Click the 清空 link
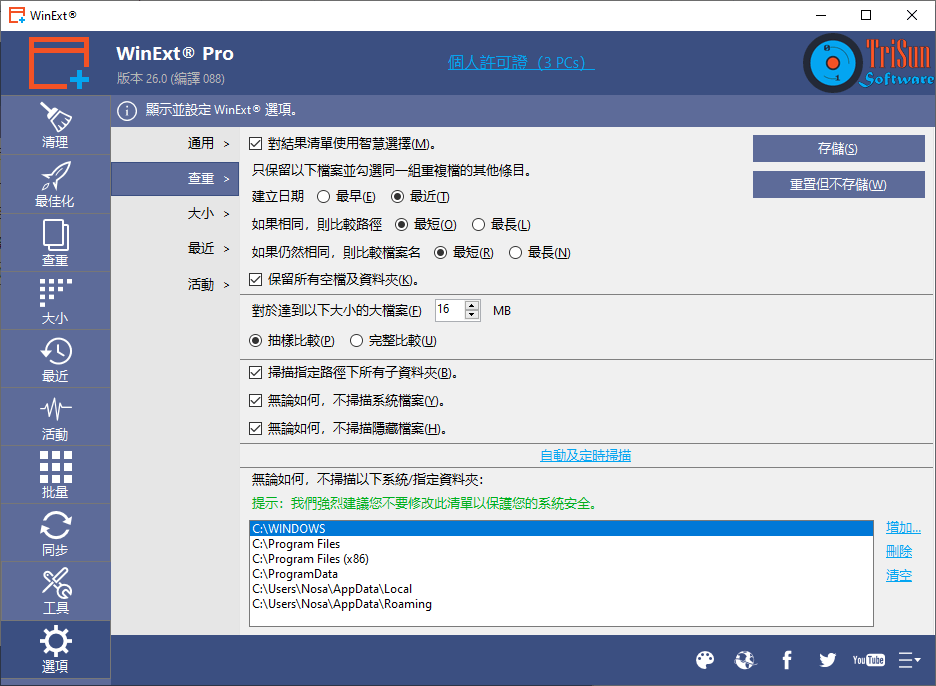The image size is (936, 686). tap(899, 576)
